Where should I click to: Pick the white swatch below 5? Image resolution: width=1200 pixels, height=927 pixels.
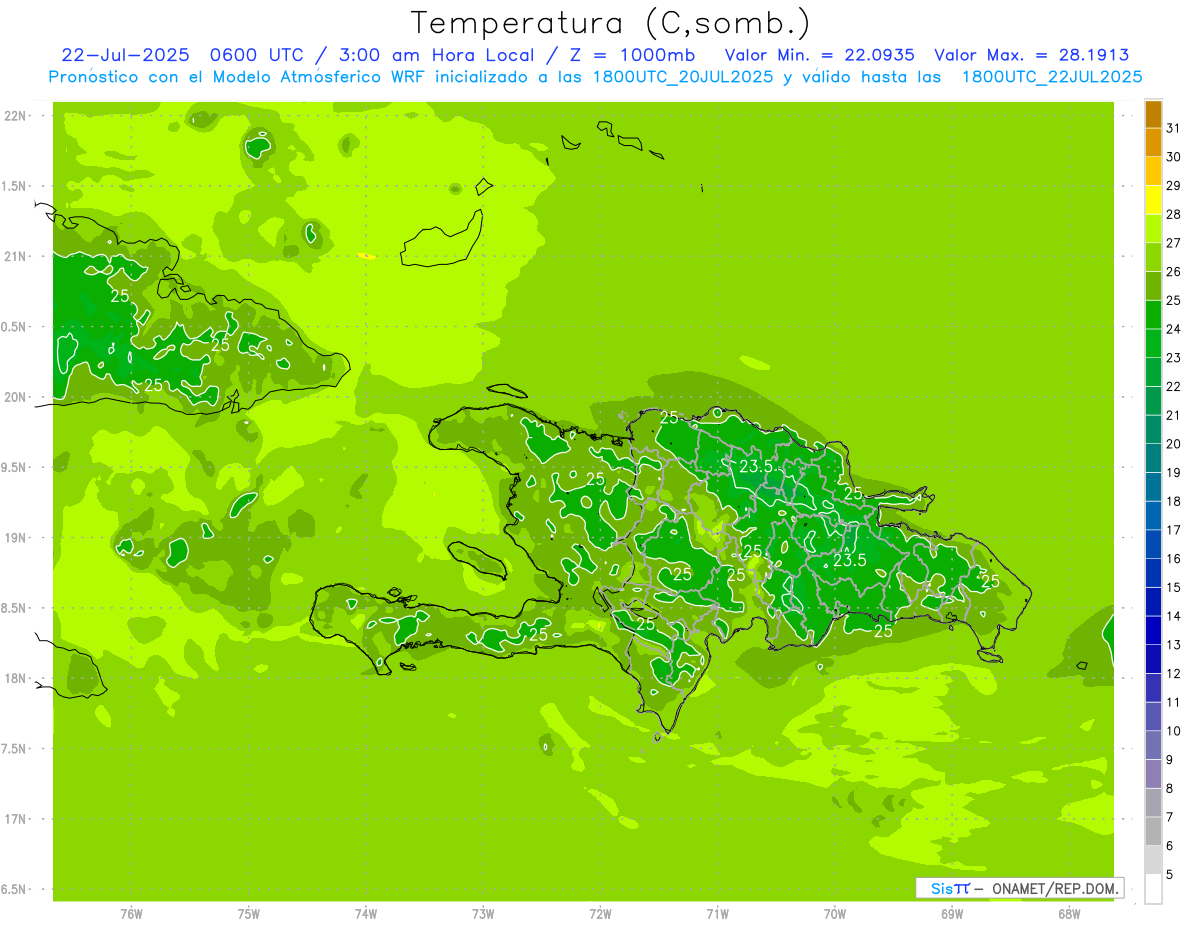(1153, 889)
